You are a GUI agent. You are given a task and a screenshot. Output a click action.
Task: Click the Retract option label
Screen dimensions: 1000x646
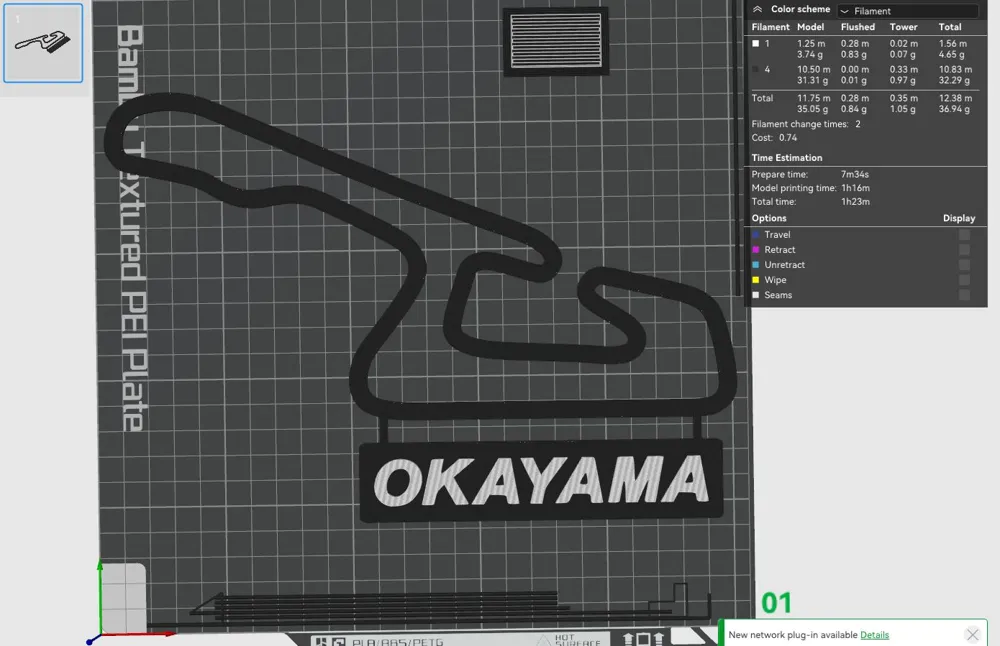(780, 250)
